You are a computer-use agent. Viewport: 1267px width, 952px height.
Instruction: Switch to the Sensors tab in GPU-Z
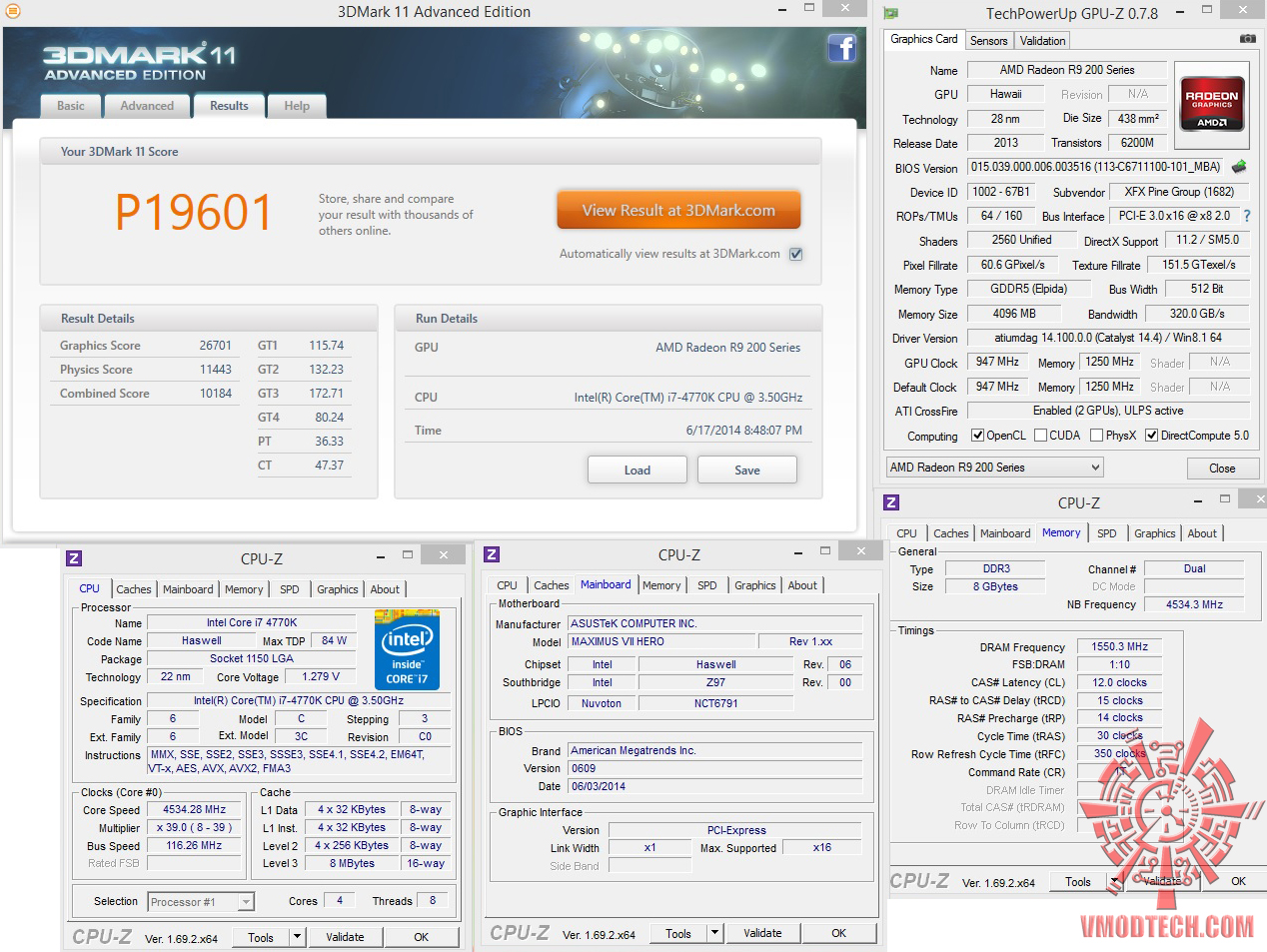tap(989, 41)
